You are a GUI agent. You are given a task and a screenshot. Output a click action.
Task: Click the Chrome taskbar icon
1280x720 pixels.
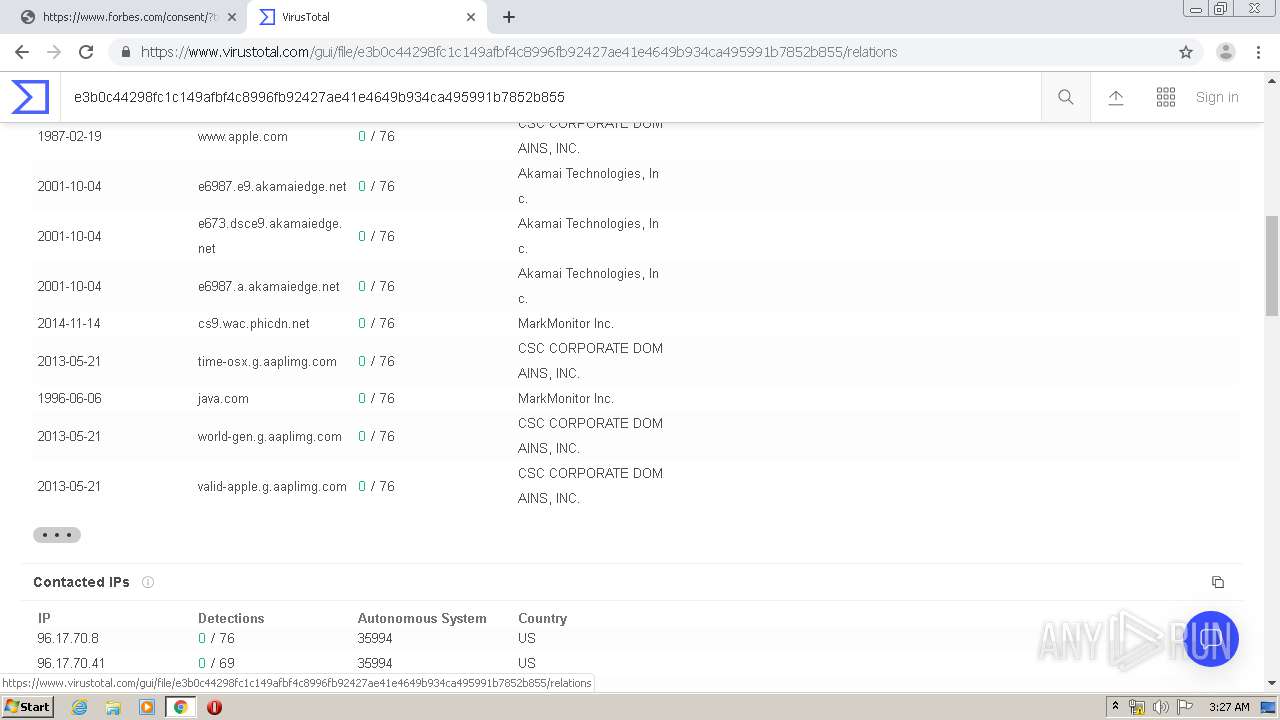point(180,707)
